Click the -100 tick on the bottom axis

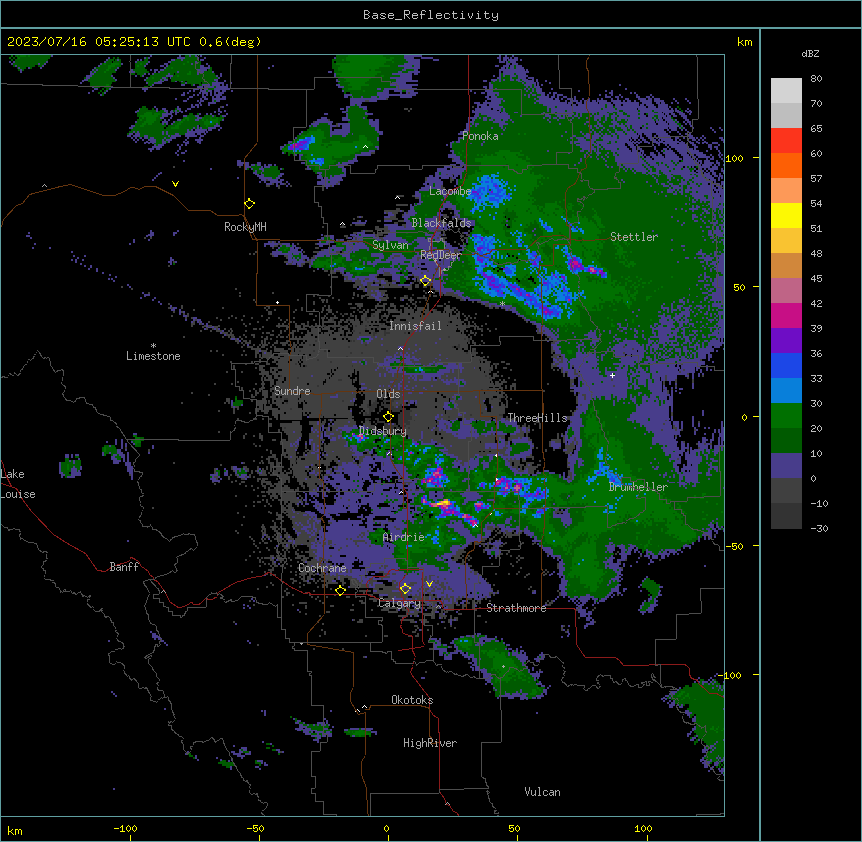click(125, 828)
